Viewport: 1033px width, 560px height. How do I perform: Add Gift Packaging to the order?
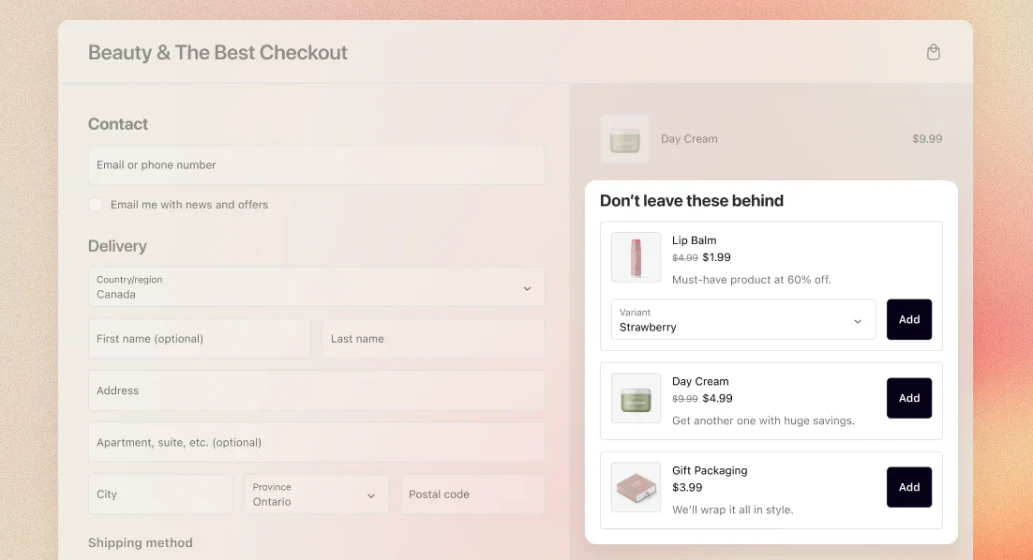pyautogui.click(x=909, y=487)
